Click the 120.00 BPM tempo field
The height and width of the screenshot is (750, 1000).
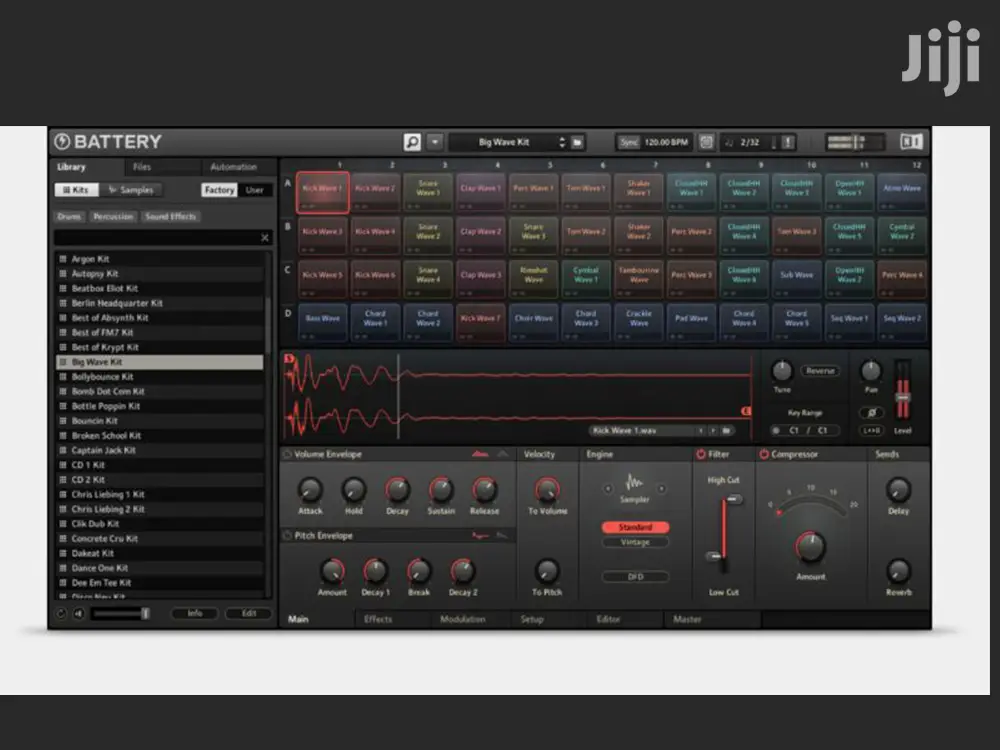click(666, 142)
